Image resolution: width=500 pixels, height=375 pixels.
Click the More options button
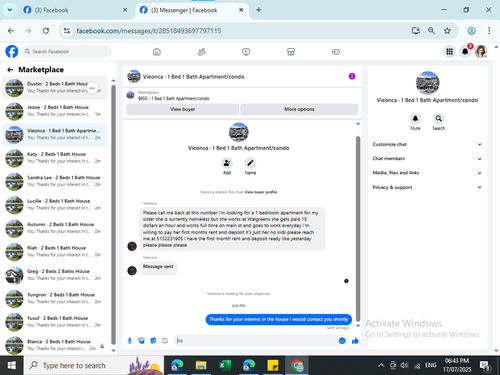pos(299,109)
